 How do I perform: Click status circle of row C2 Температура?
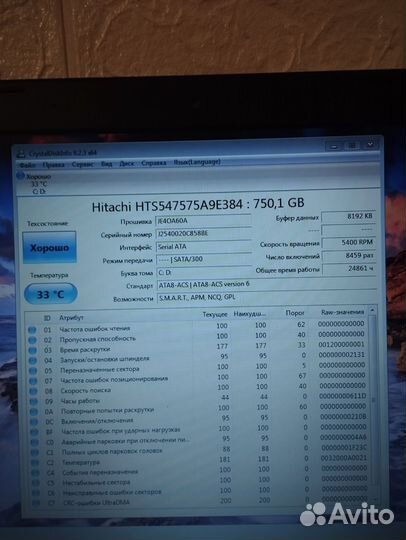click(x=35, y=463)
